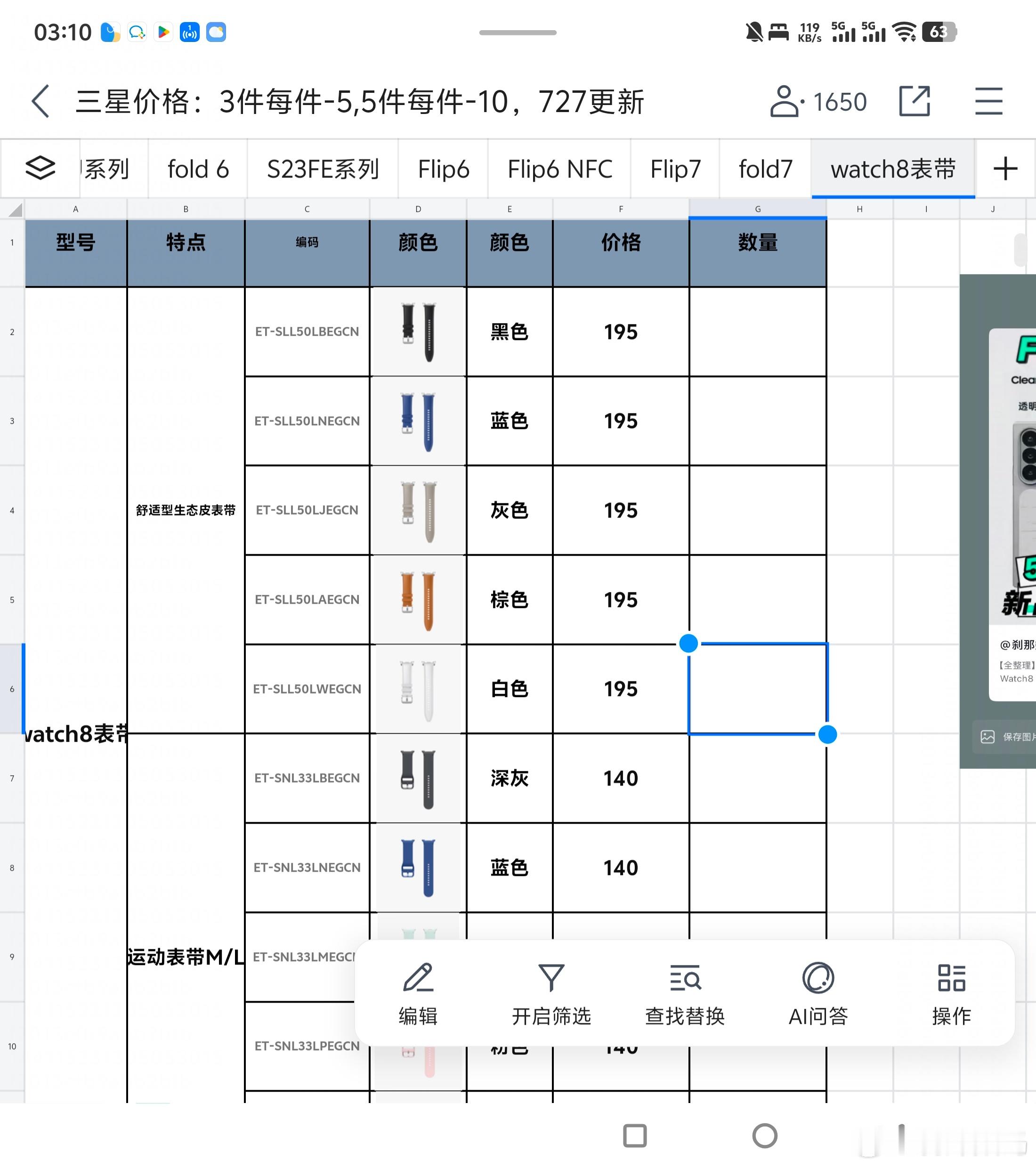1036x1168 pixels.
Task: Tap the document title text
Action: tap(360, 102)
